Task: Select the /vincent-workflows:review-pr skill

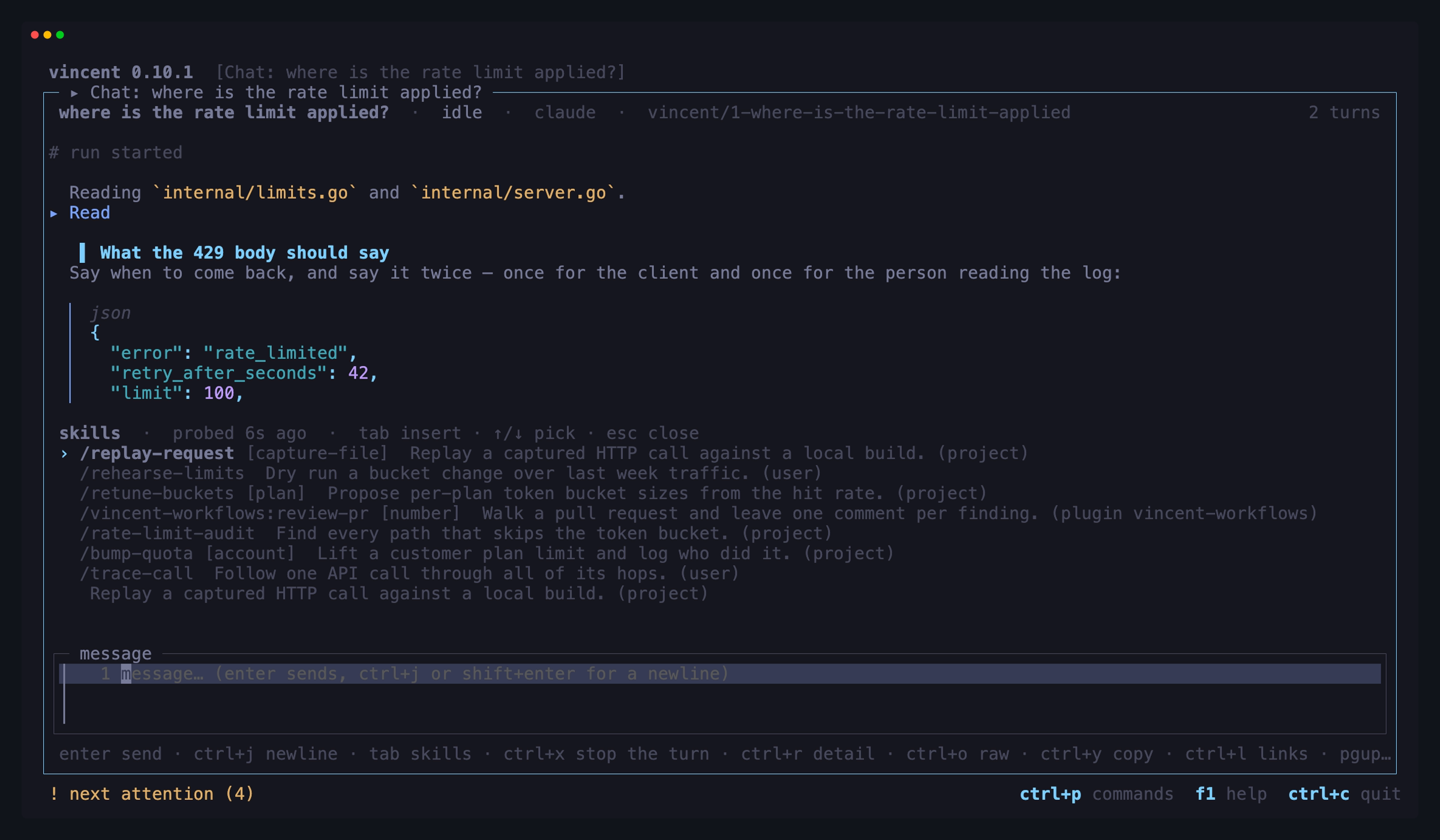Action: pos(698,514)
